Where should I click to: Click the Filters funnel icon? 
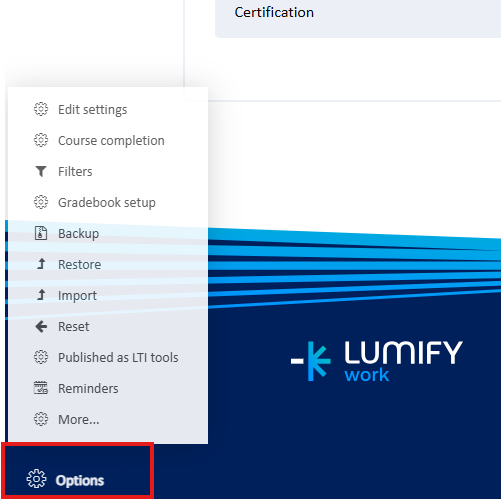41,171
